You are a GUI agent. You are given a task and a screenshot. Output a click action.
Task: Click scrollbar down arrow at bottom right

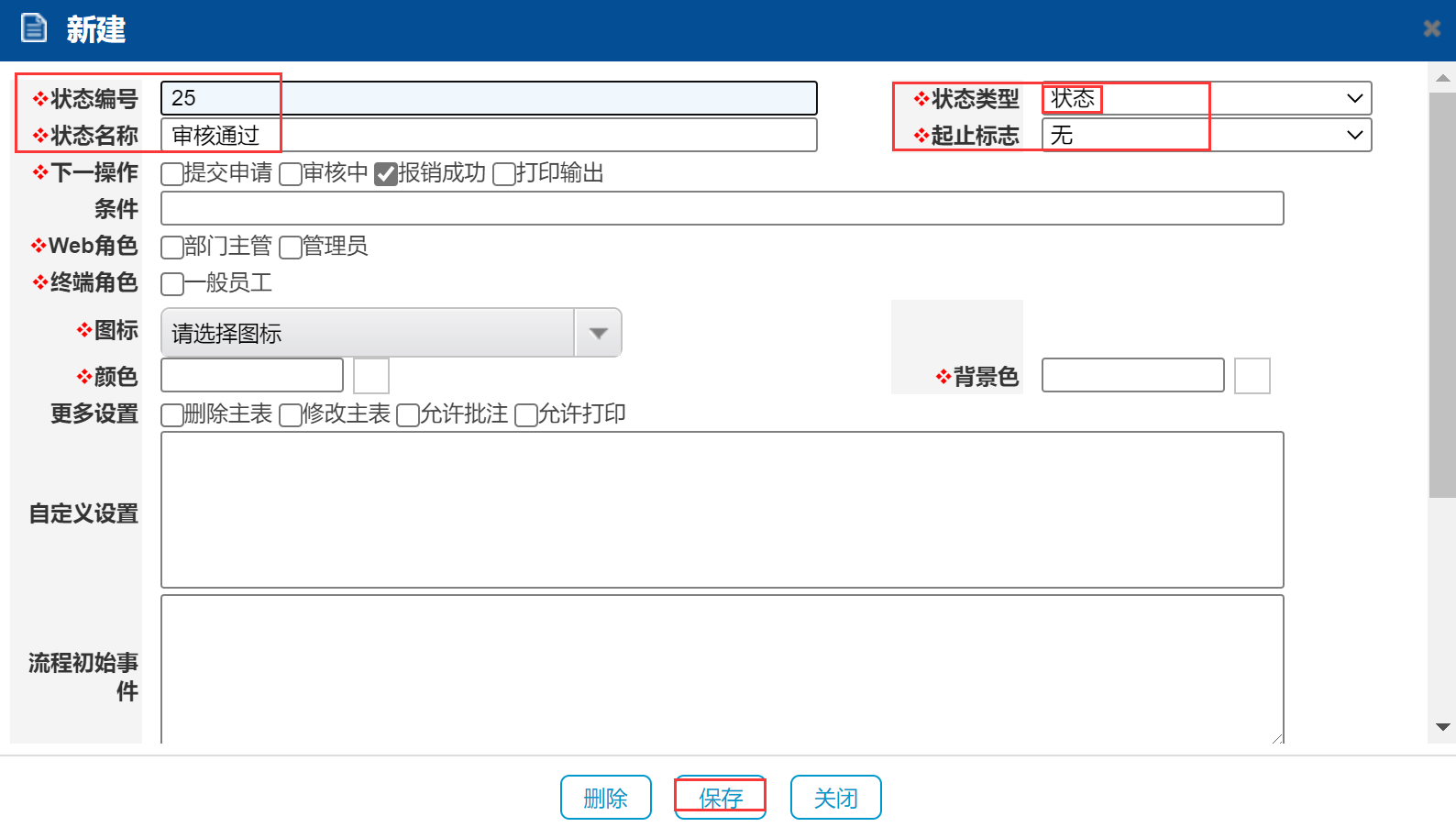[x=1442, y=727]
